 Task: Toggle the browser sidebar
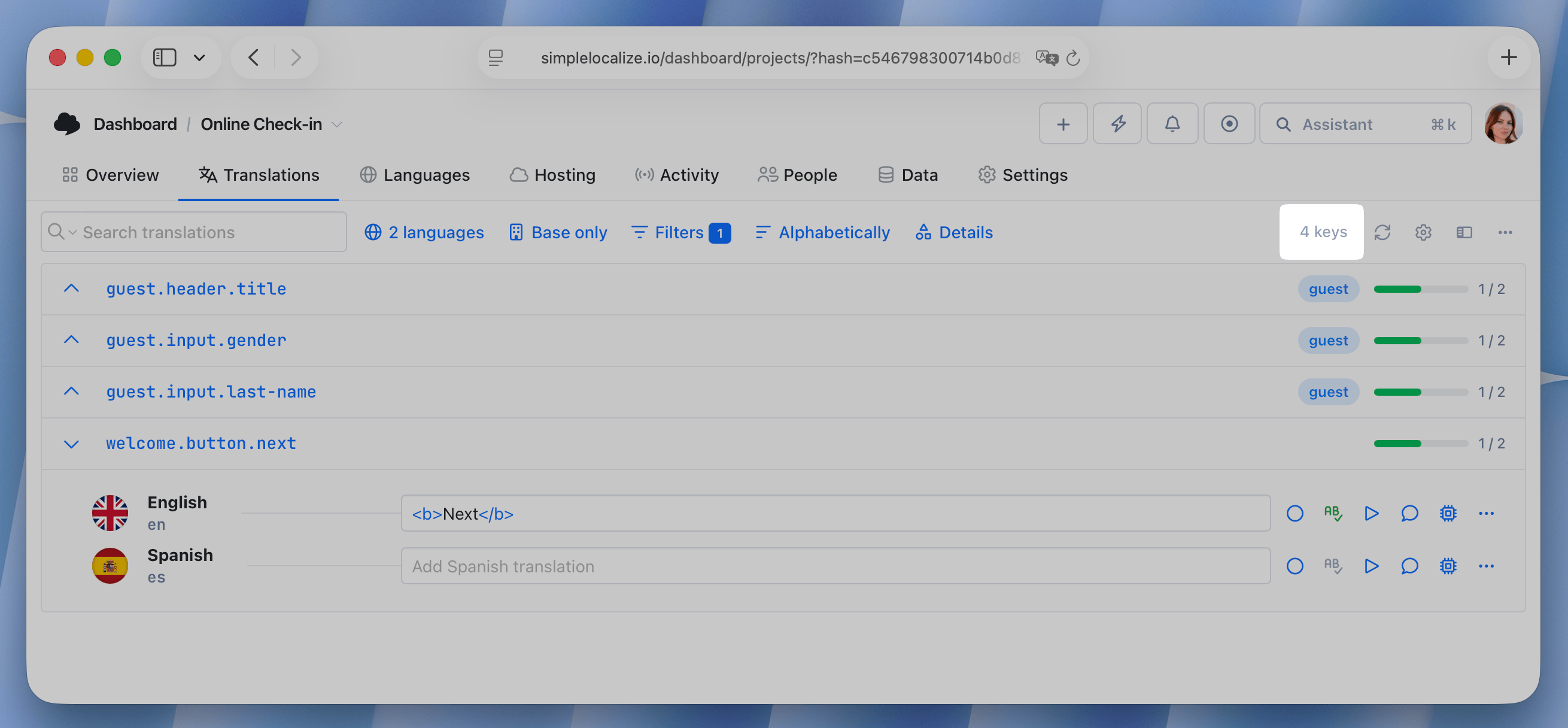[165, 57]
